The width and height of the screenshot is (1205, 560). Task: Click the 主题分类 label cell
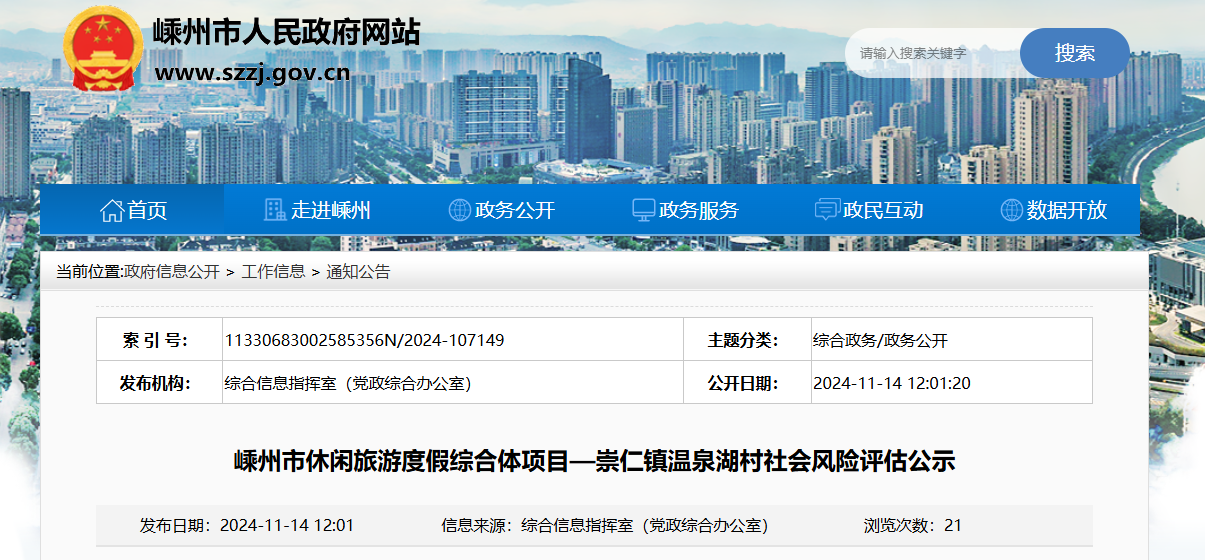[x=747, y=340]
